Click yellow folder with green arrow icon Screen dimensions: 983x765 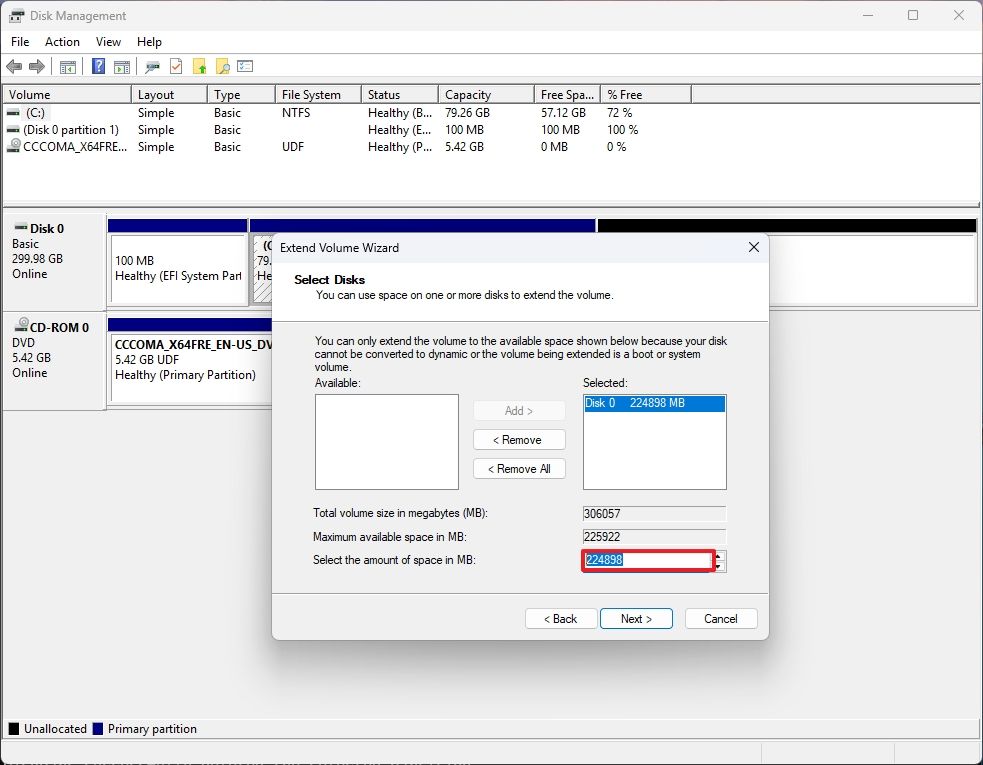[199, 67]
